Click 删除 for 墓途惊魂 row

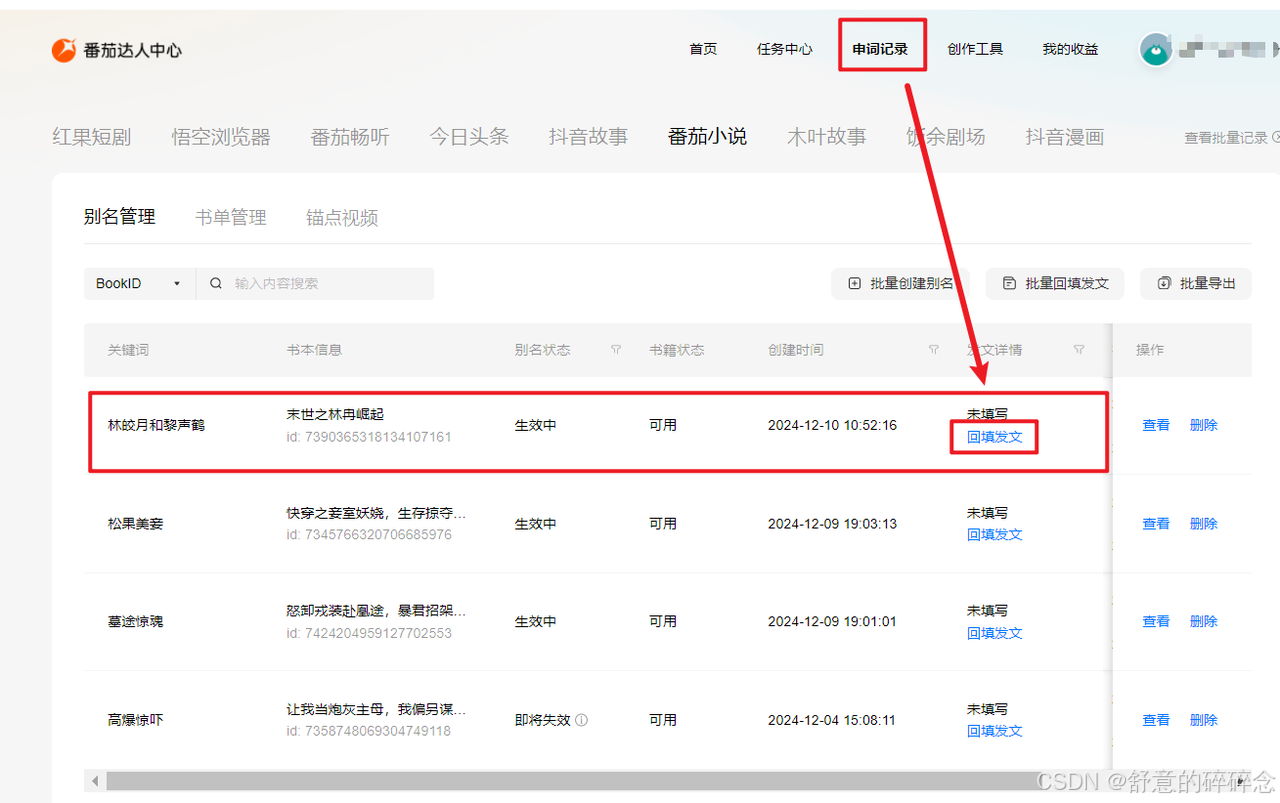(x=1204, y=622)
